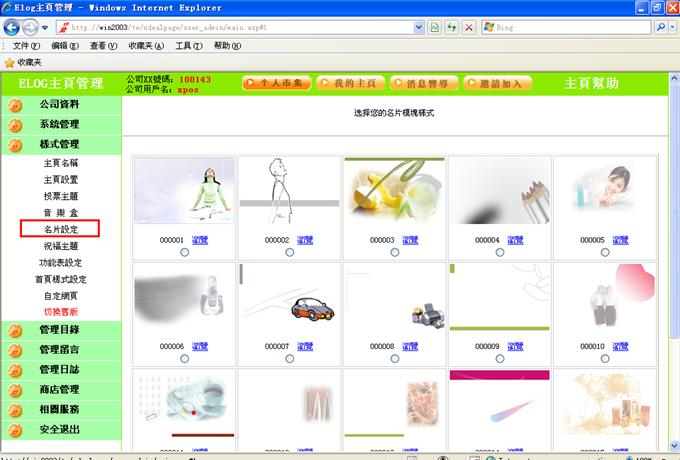Choose the radio button under template 000004
Viewport: 680px width, 460px height.
(499, 252)
